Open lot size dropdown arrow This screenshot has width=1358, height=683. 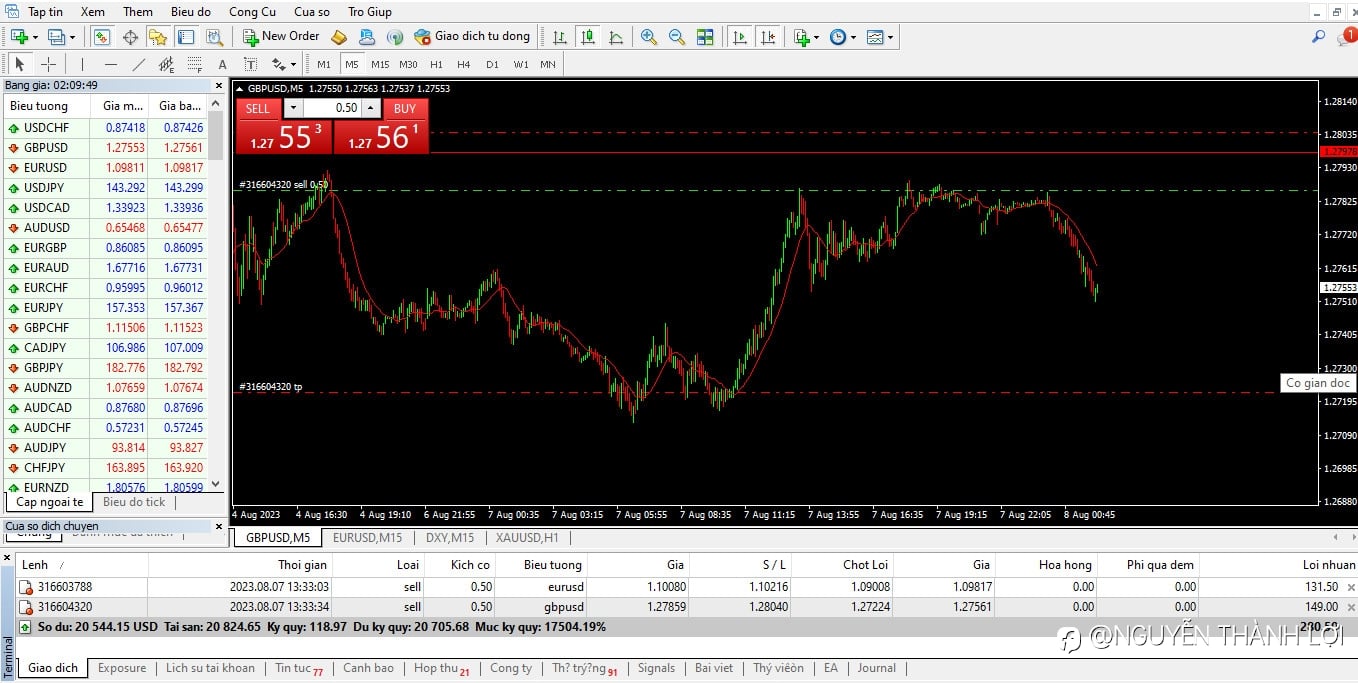tap(293, 108)
